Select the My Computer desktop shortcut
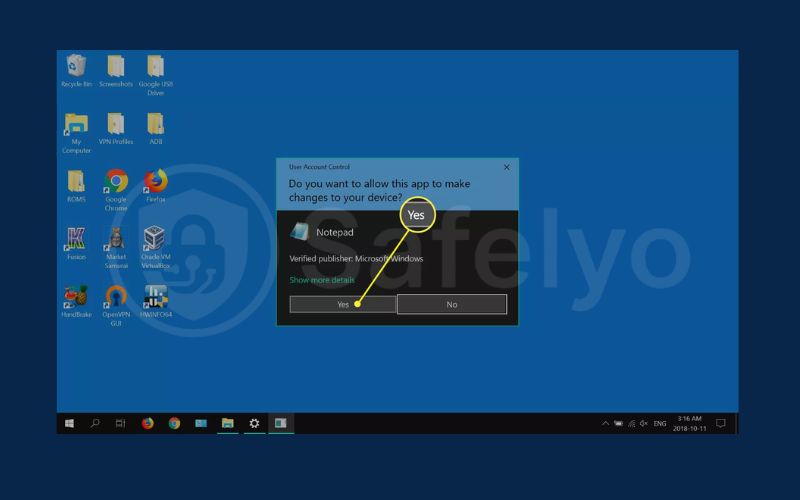The height and width of the screenshot is (500, 800). [77, 133]
